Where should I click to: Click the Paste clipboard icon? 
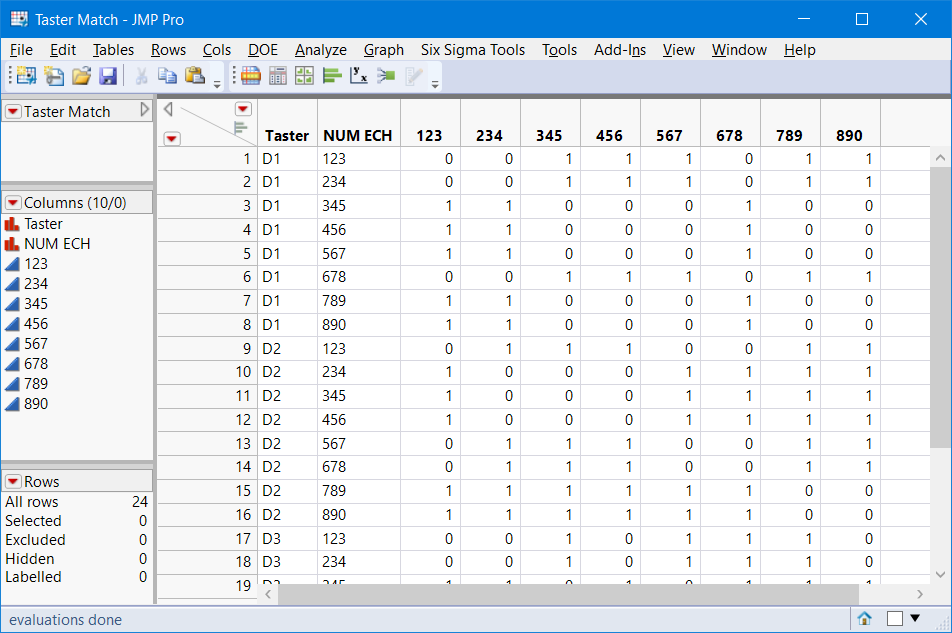click(x=194, y=76)
